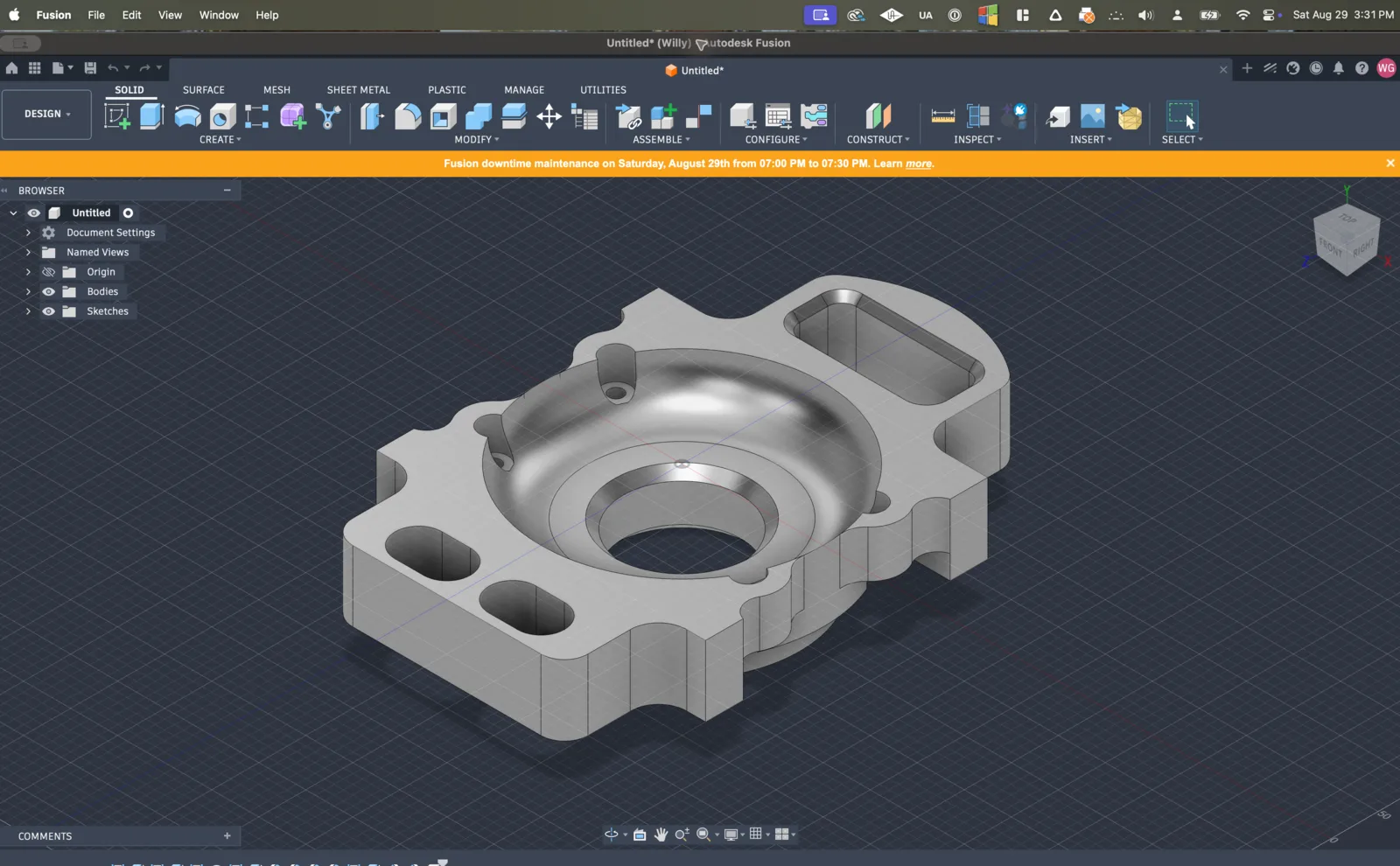Select the Move/Copy tool
The image size is (1400, 866).
coord(549,115)
